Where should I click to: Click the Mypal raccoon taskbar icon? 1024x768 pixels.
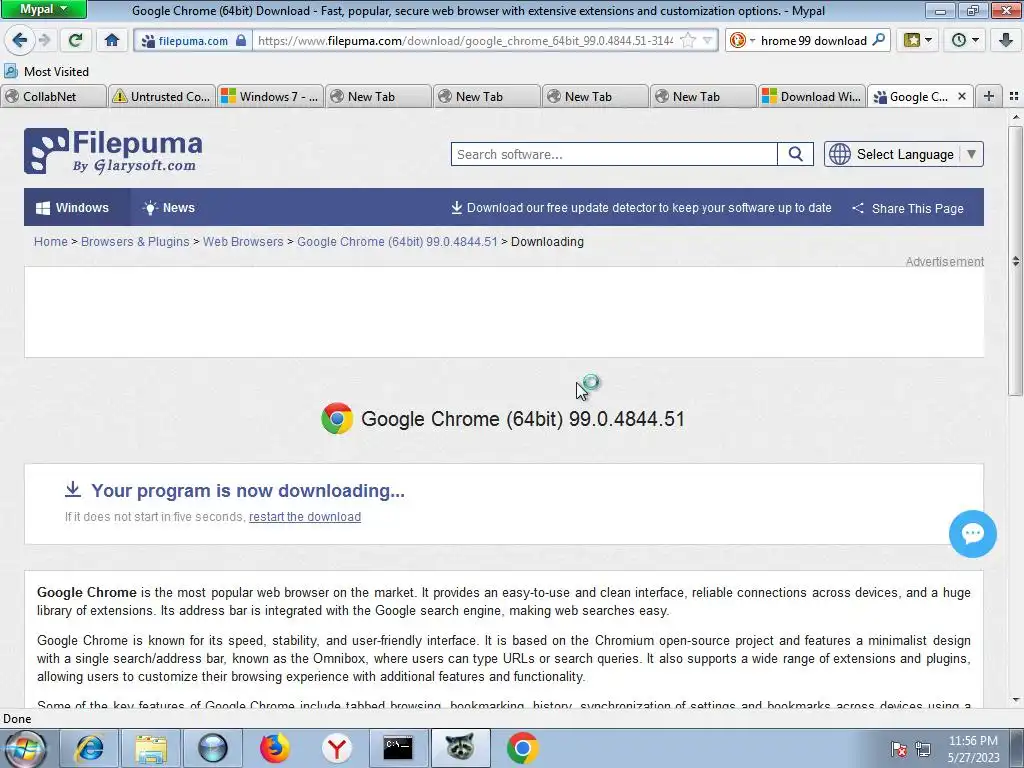[x=460, y=748]
